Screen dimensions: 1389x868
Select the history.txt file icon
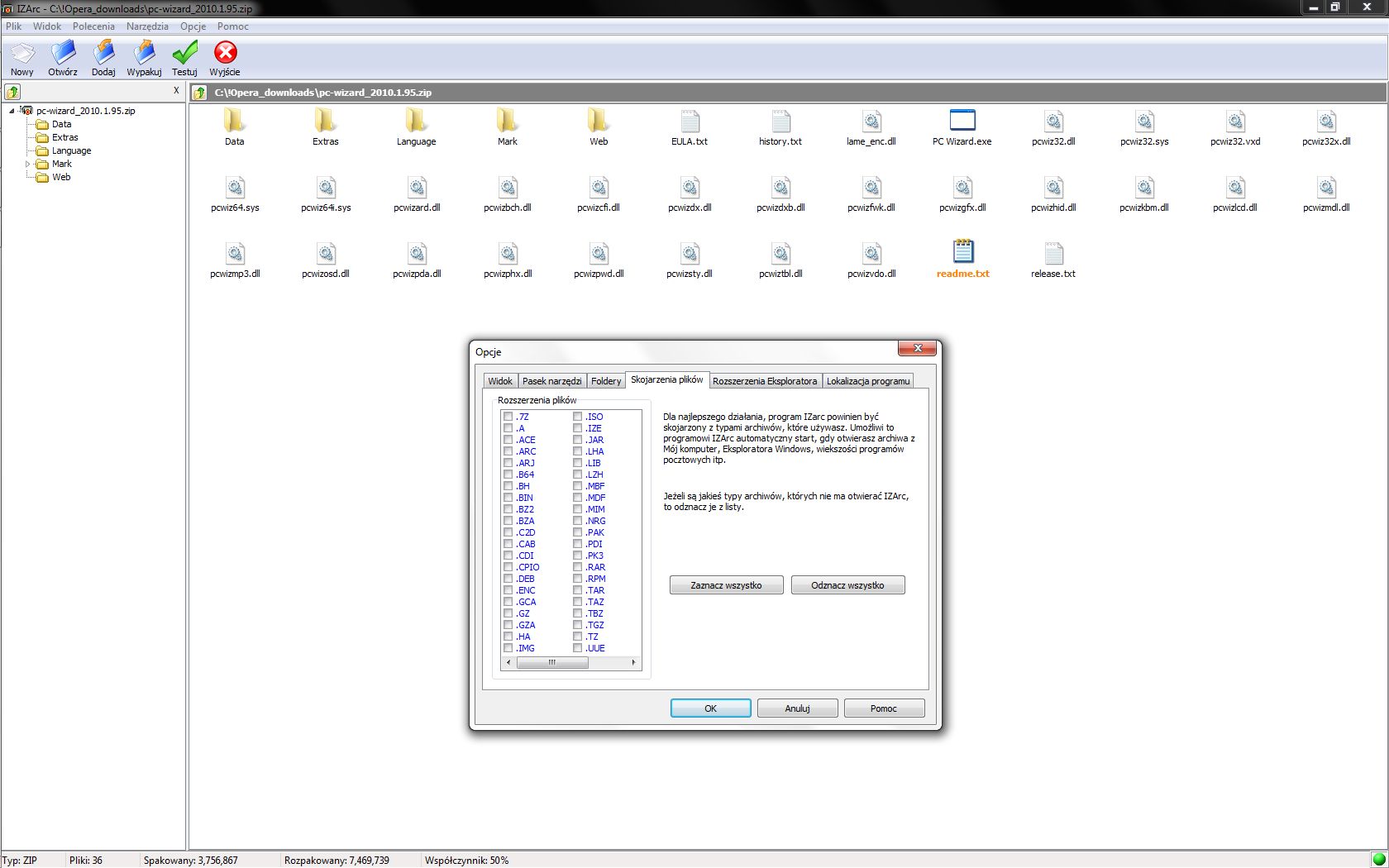tap(780, 121)
